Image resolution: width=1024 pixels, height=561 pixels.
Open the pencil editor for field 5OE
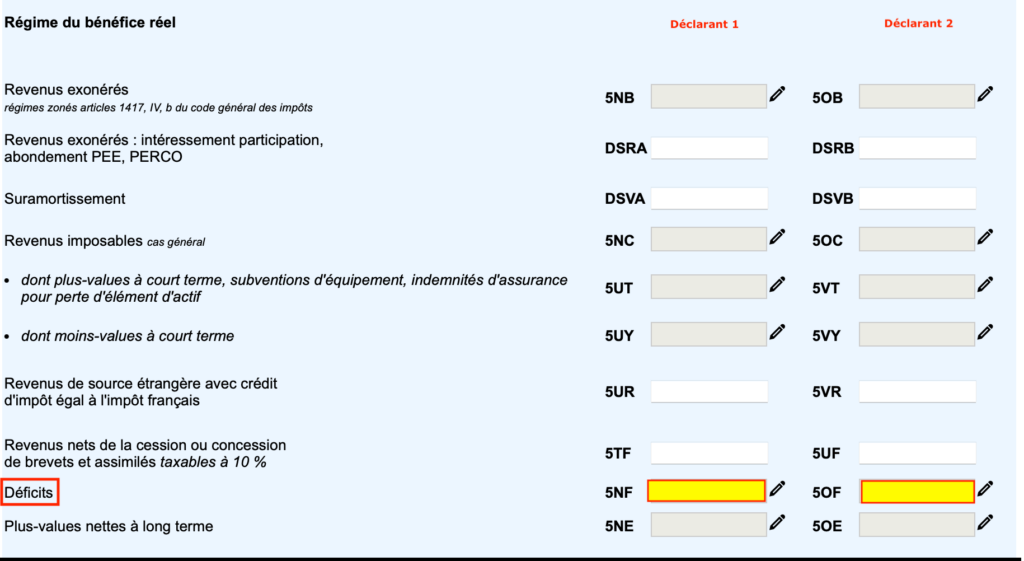click(985, 522)
